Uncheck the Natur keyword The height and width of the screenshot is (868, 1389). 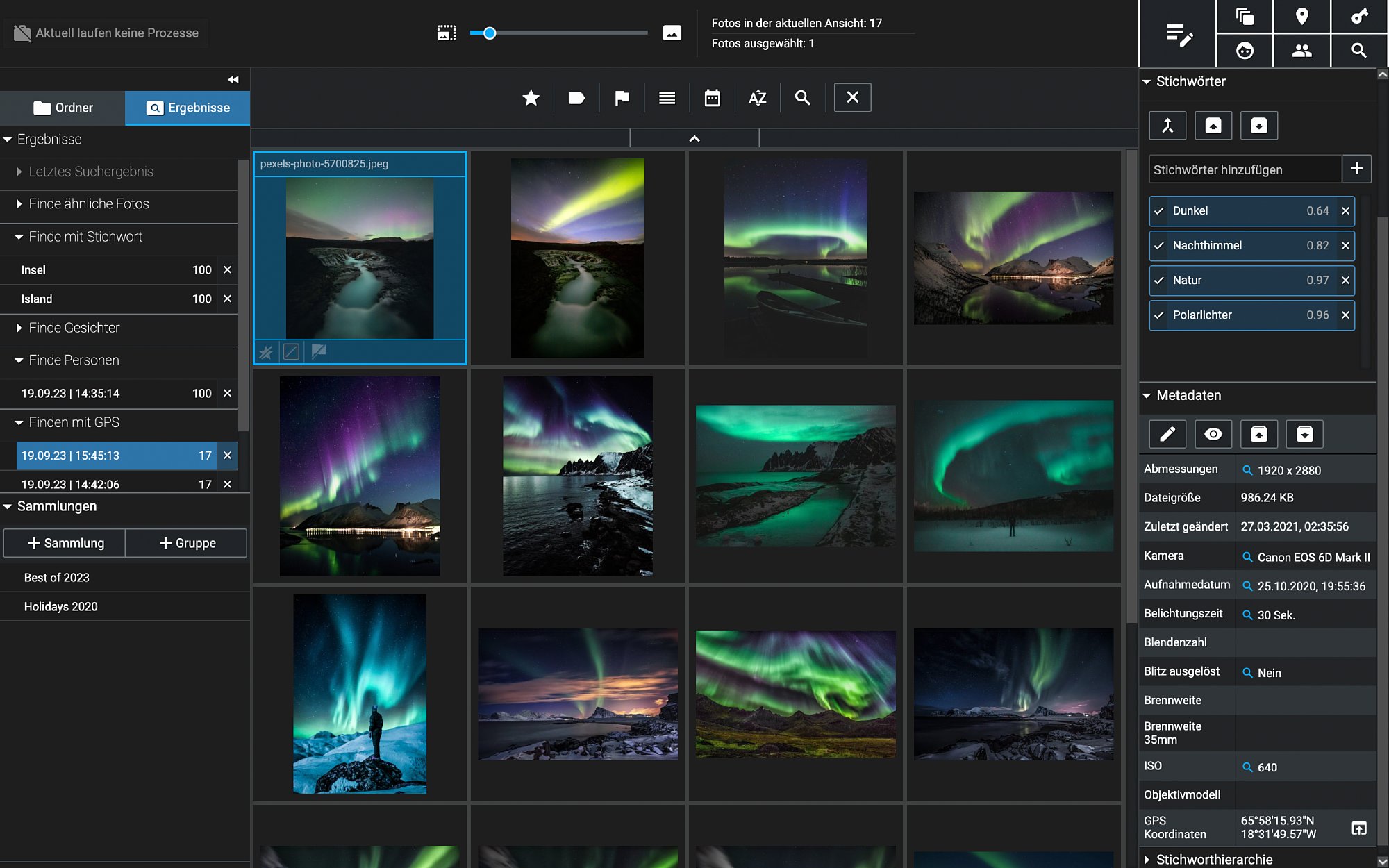pyautogui.click(x=1159, y=281)
